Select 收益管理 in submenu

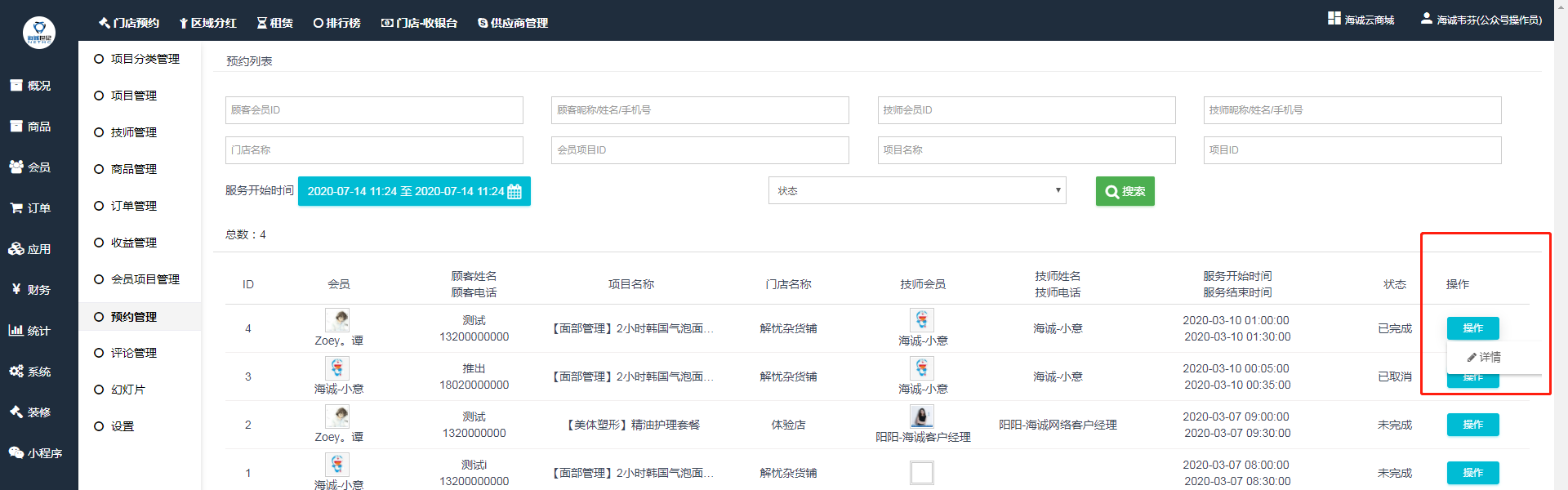tap(126, 243)
